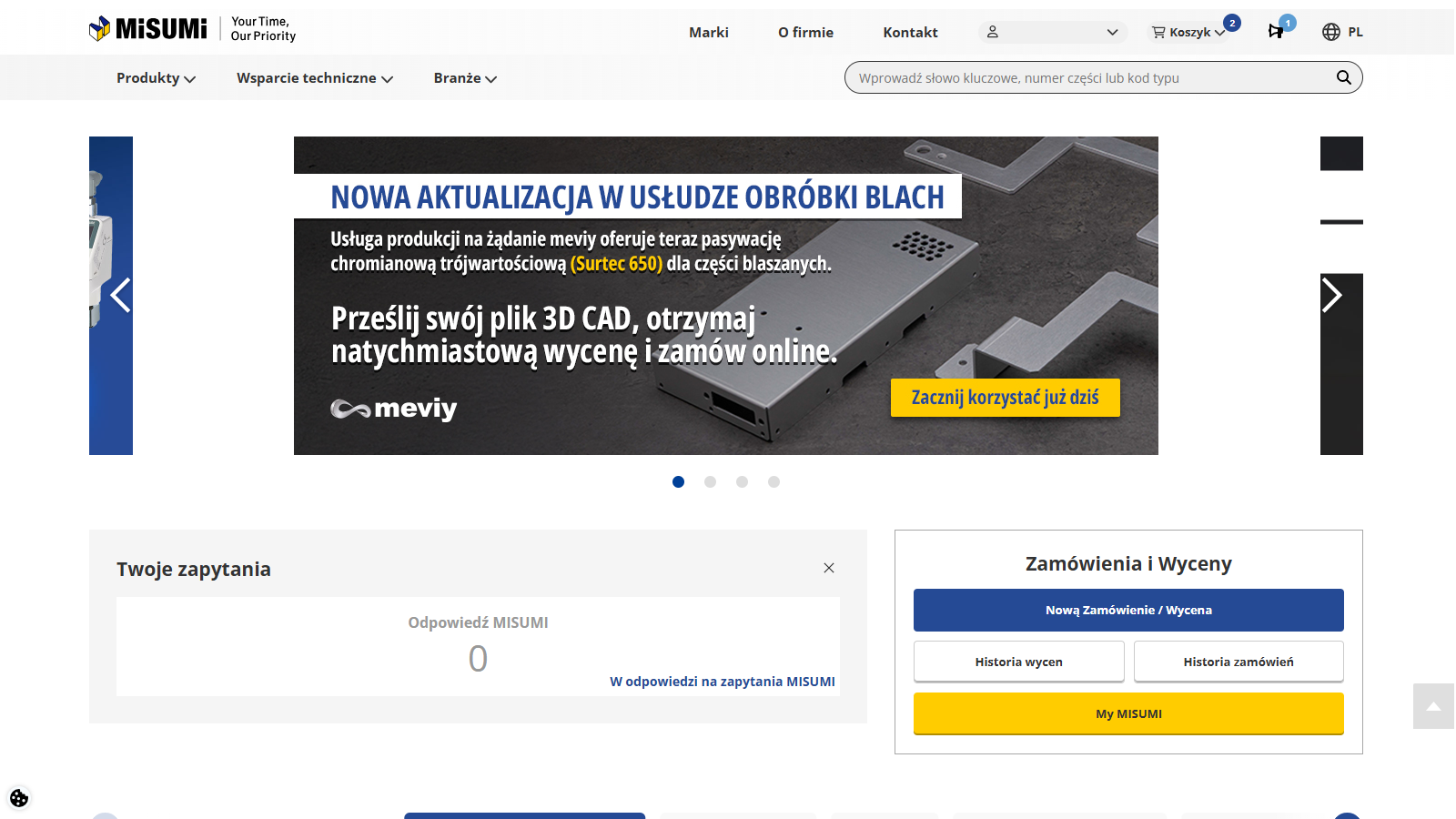This screenshot has width=1456, height=819.
Task: Expand the Wsparcie techniczne menu
Action: tap(315, 78)
